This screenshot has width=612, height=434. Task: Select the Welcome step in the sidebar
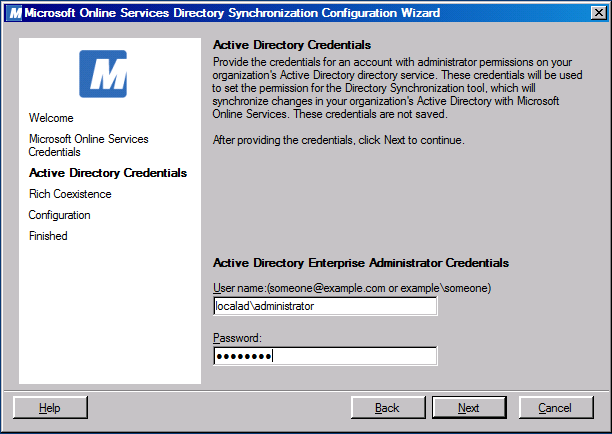51,118
